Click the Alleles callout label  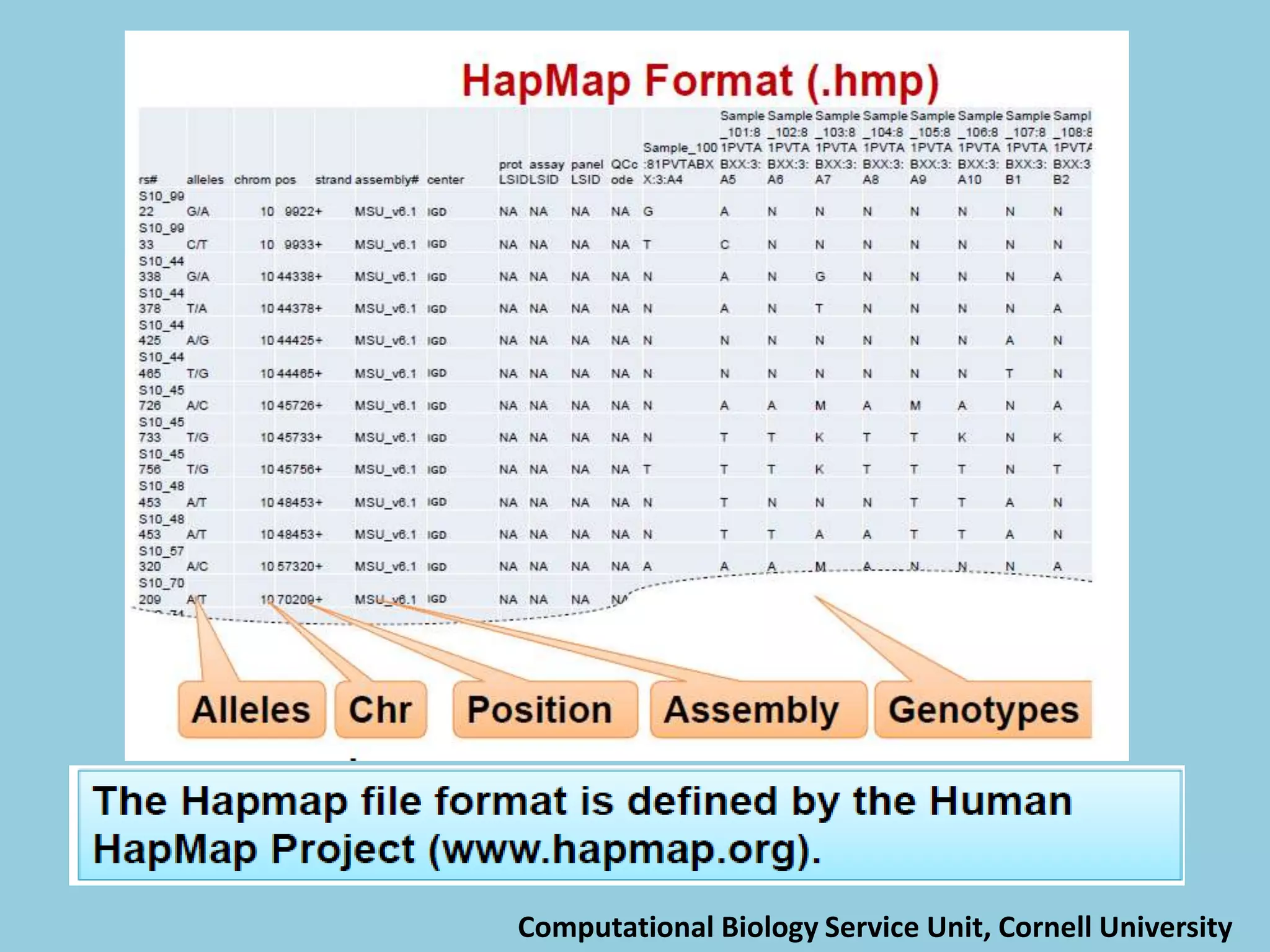pyautogui.click(x=251, y=710)
